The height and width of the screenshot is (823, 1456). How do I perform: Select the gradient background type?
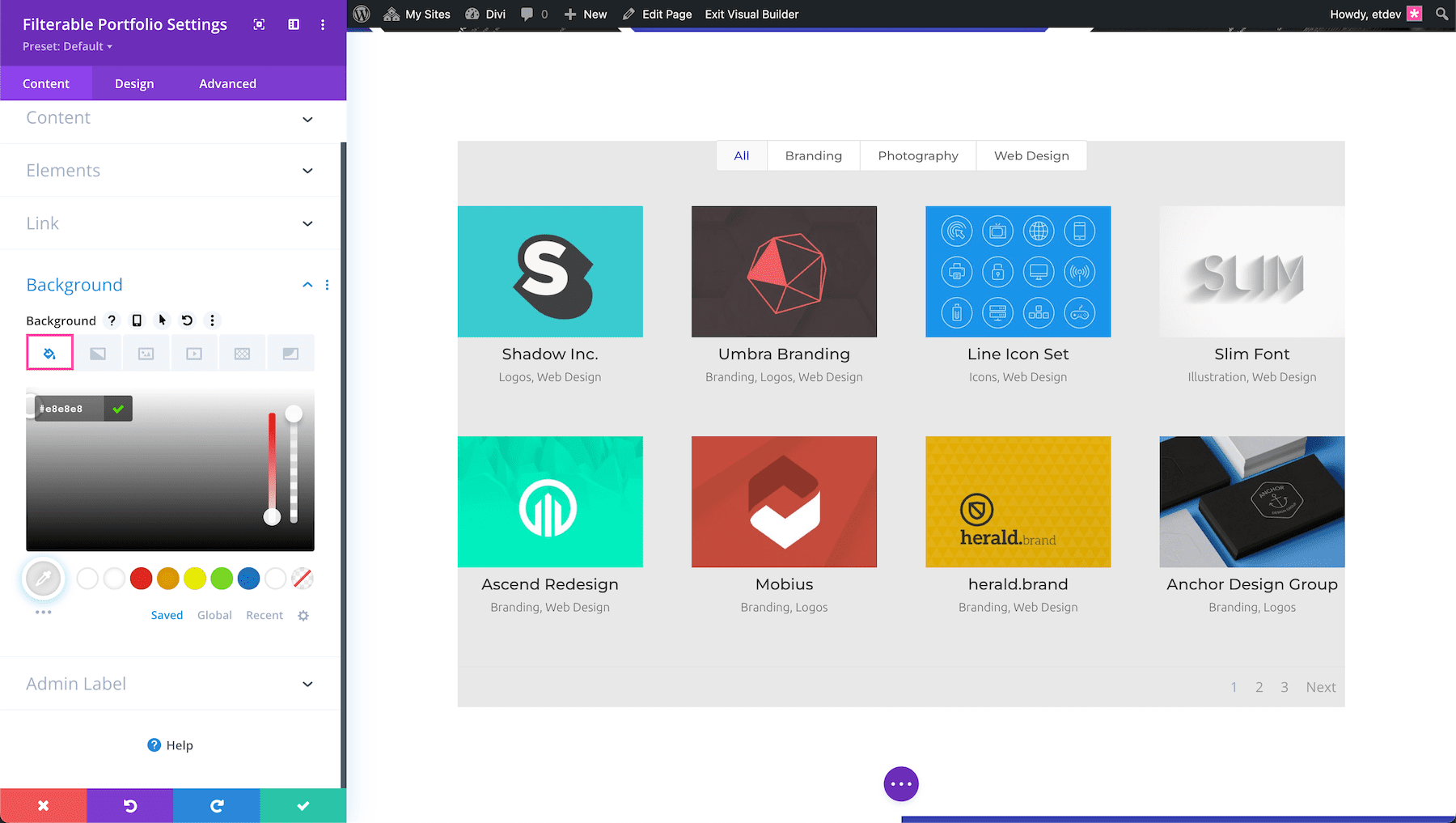click(98, 352)
